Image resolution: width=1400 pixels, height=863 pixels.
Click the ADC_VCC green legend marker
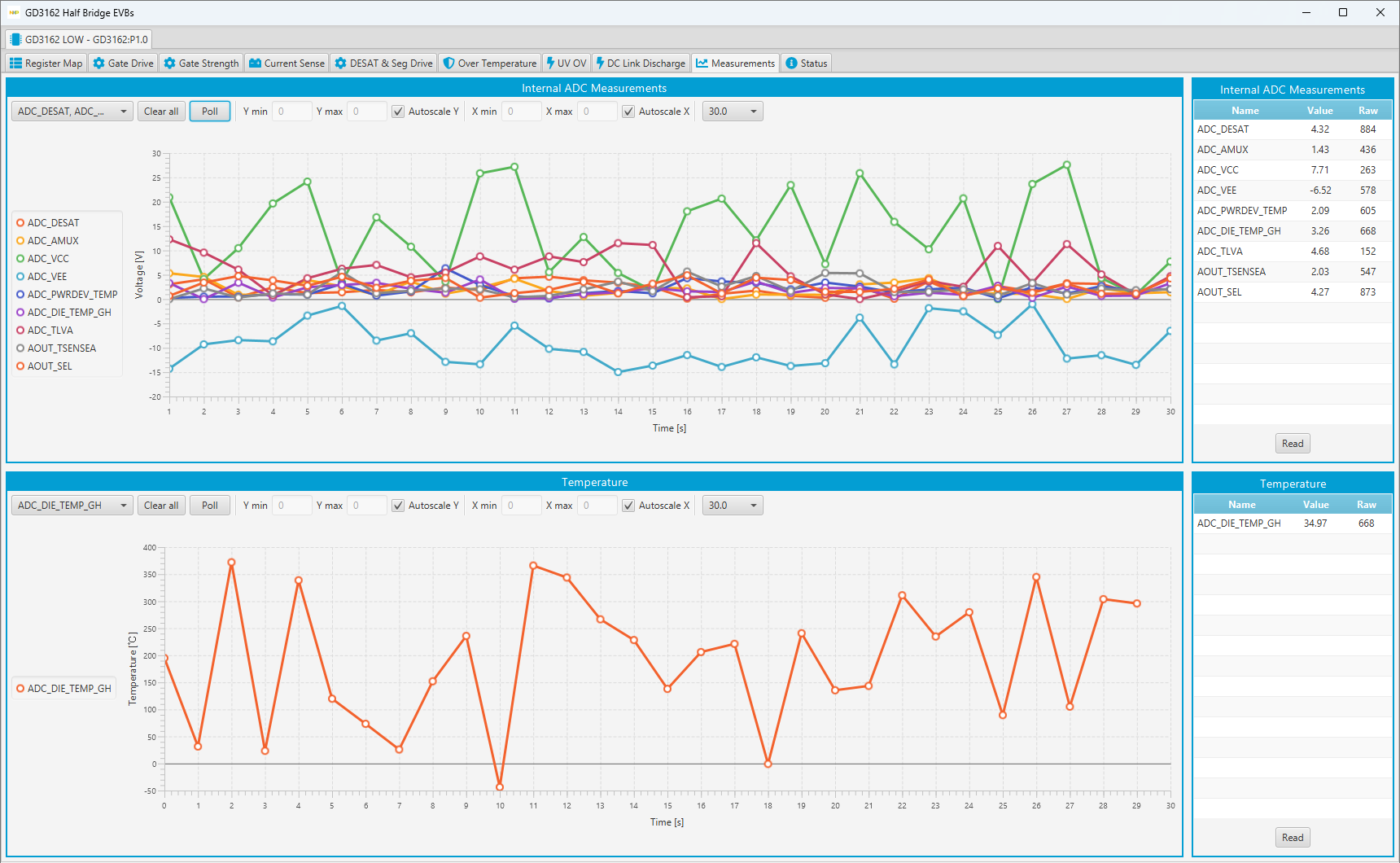pyautogui.click(x=20, y=259)
